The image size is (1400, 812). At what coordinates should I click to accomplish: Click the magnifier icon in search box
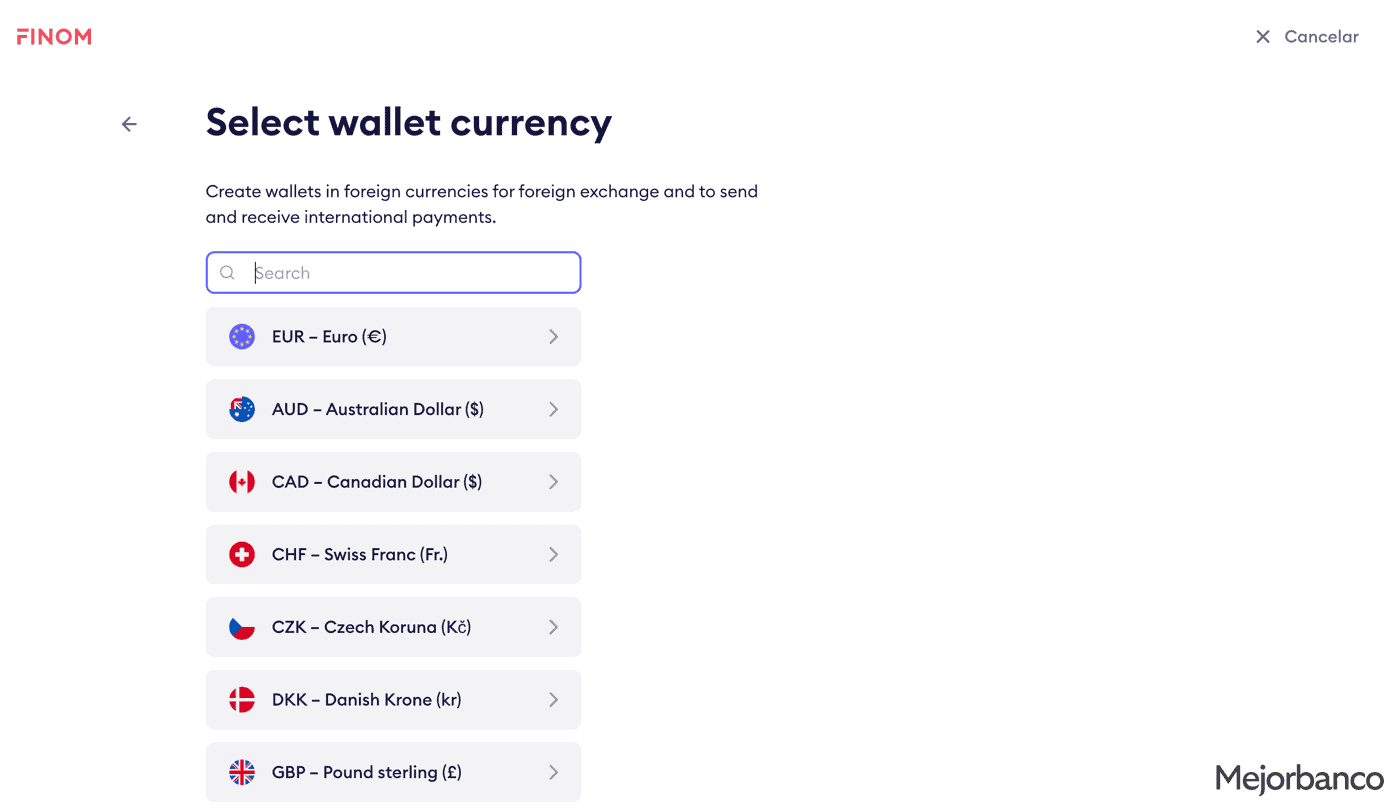pyautogui.click(x=228, y=273)
